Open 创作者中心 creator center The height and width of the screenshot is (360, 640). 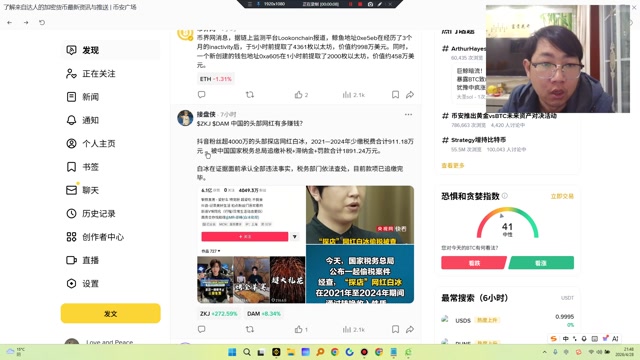coord(110,237)
